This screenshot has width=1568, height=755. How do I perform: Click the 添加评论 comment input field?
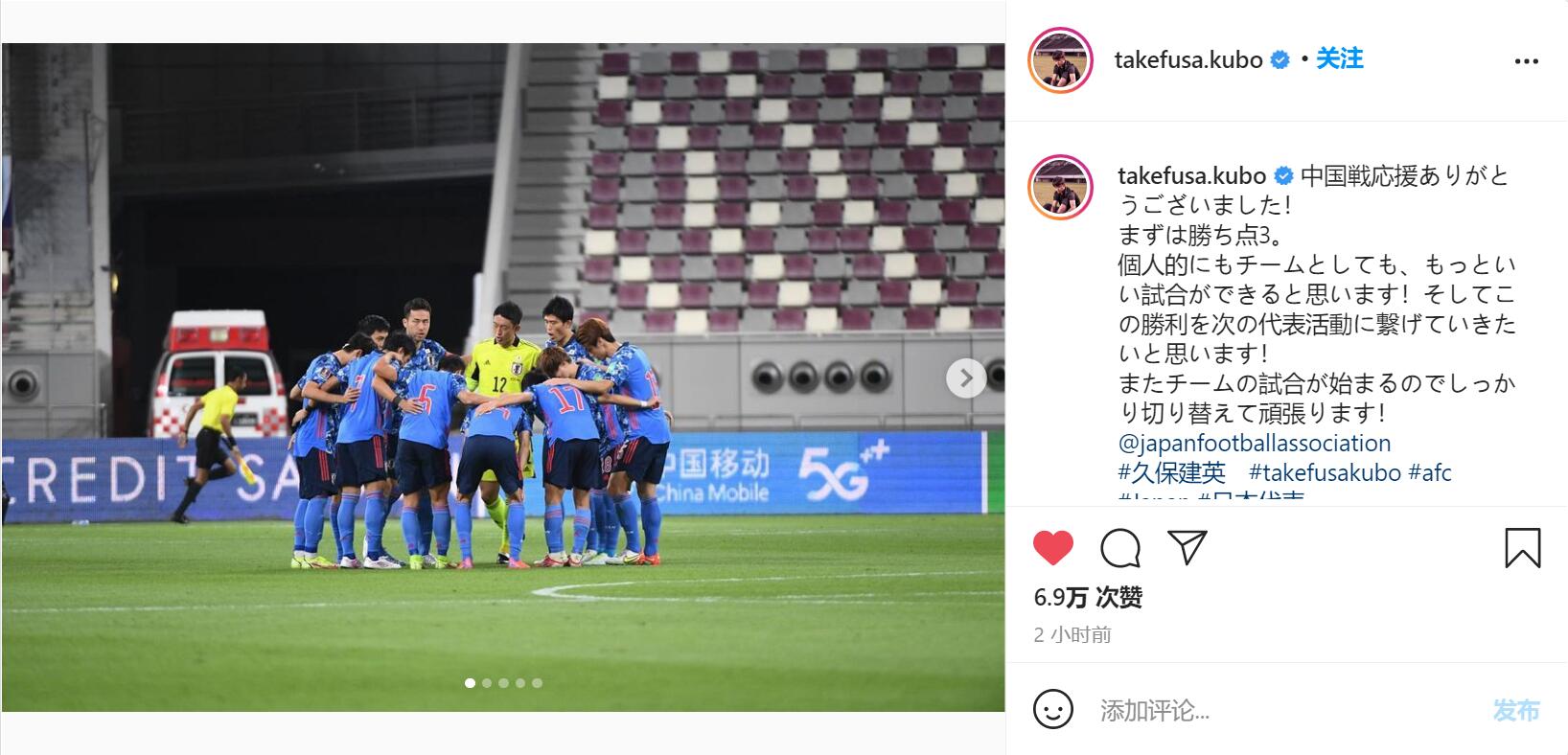[1289, 710]
